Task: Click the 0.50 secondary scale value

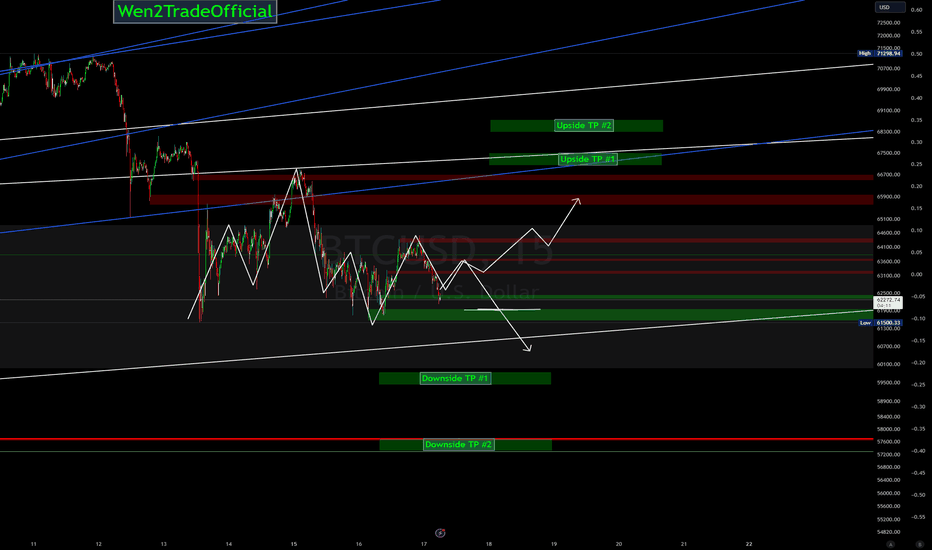Action: (916, 54)
